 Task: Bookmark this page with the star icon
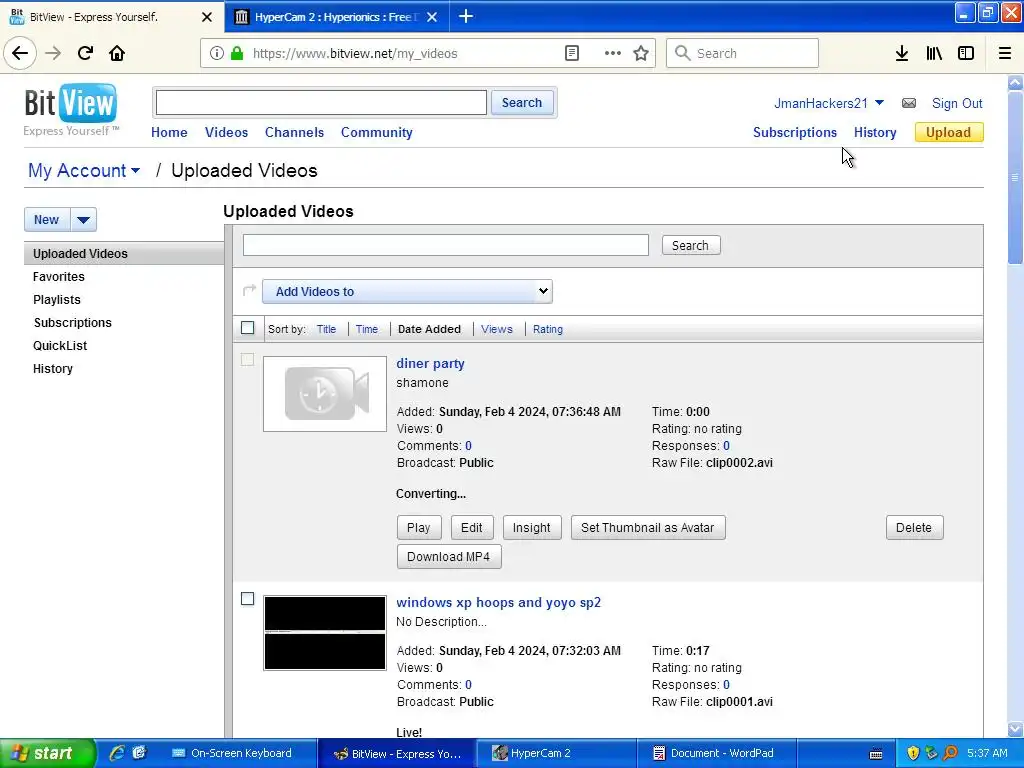(641, 53)
